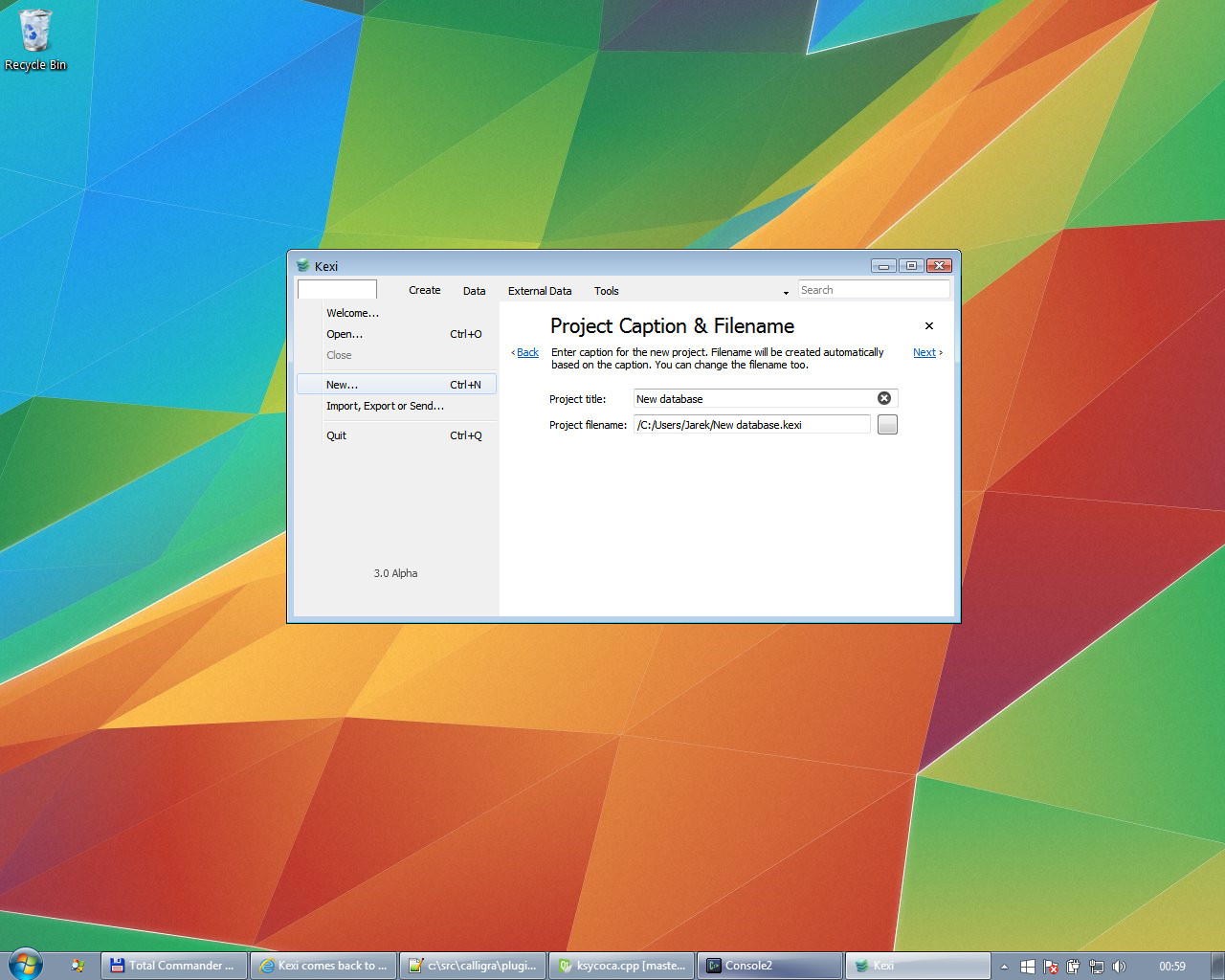
Task: Open the Windows Start menu
Action: coord(25,965)
